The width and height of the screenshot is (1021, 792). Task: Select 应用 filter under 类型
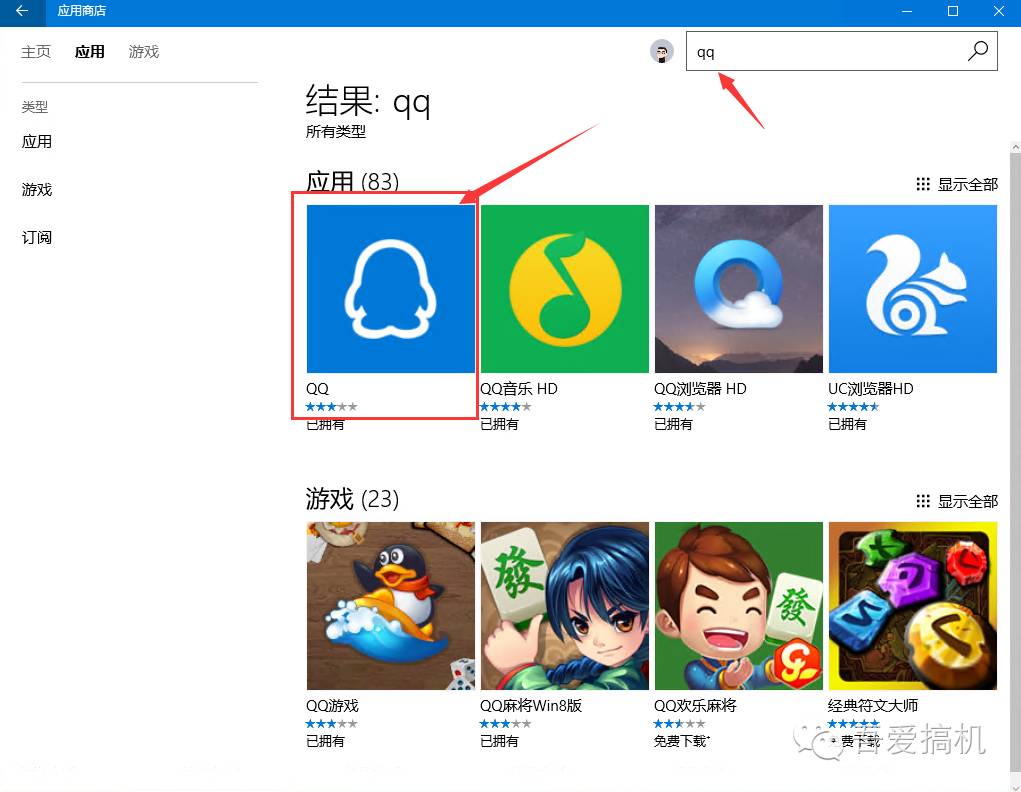[x=37, y=141]
